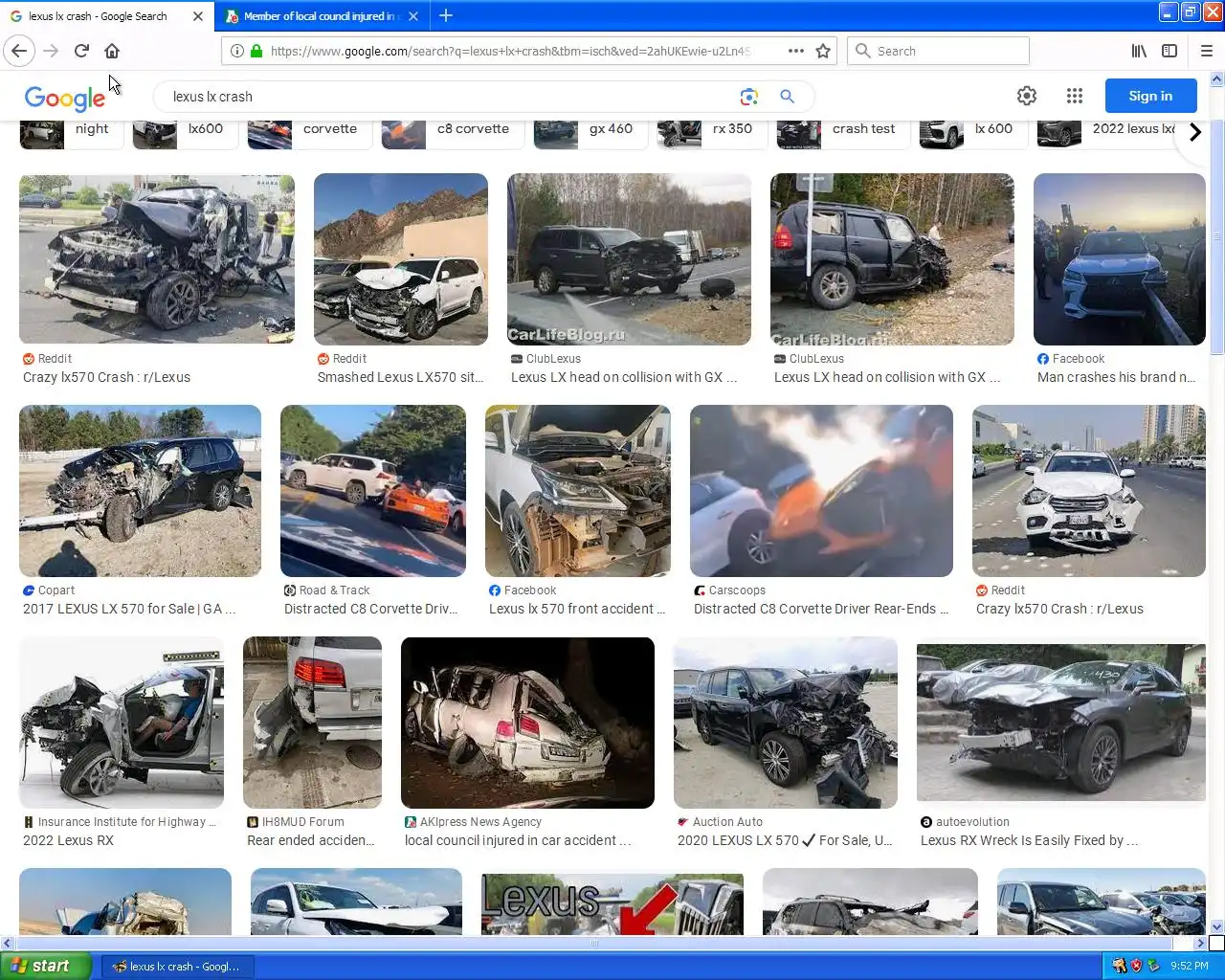Image resolution: width=1225 pixels, height=980 pixels.
Task: Open Google quick settings gear
Action: tap(1027, 96)
